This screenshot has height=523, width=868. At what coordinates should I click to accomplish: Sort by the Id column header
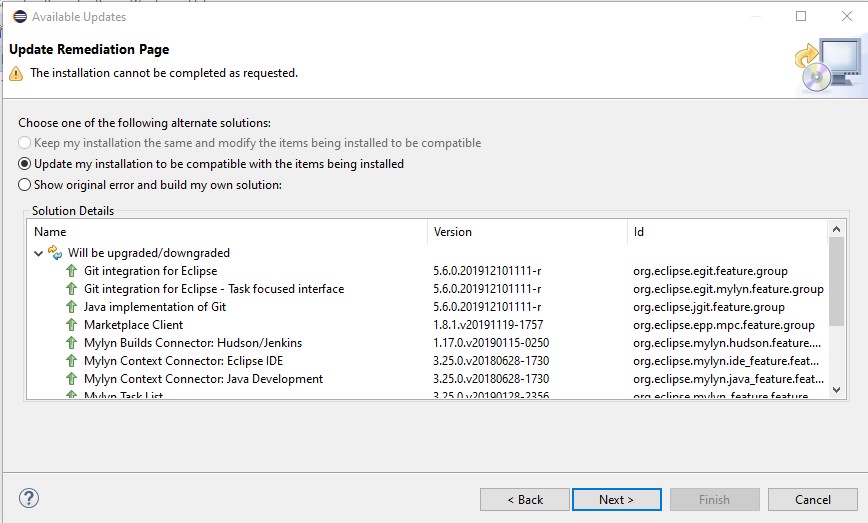(727, 232)
